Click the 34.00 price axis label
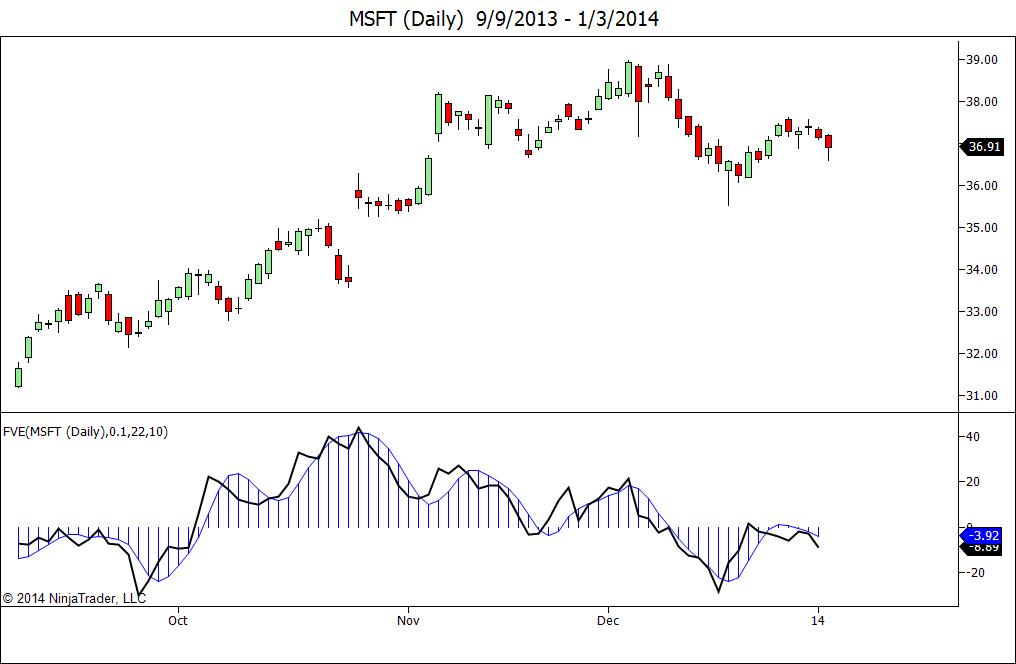The height and width of the screenshot is (664, 1016). [982, 269]
